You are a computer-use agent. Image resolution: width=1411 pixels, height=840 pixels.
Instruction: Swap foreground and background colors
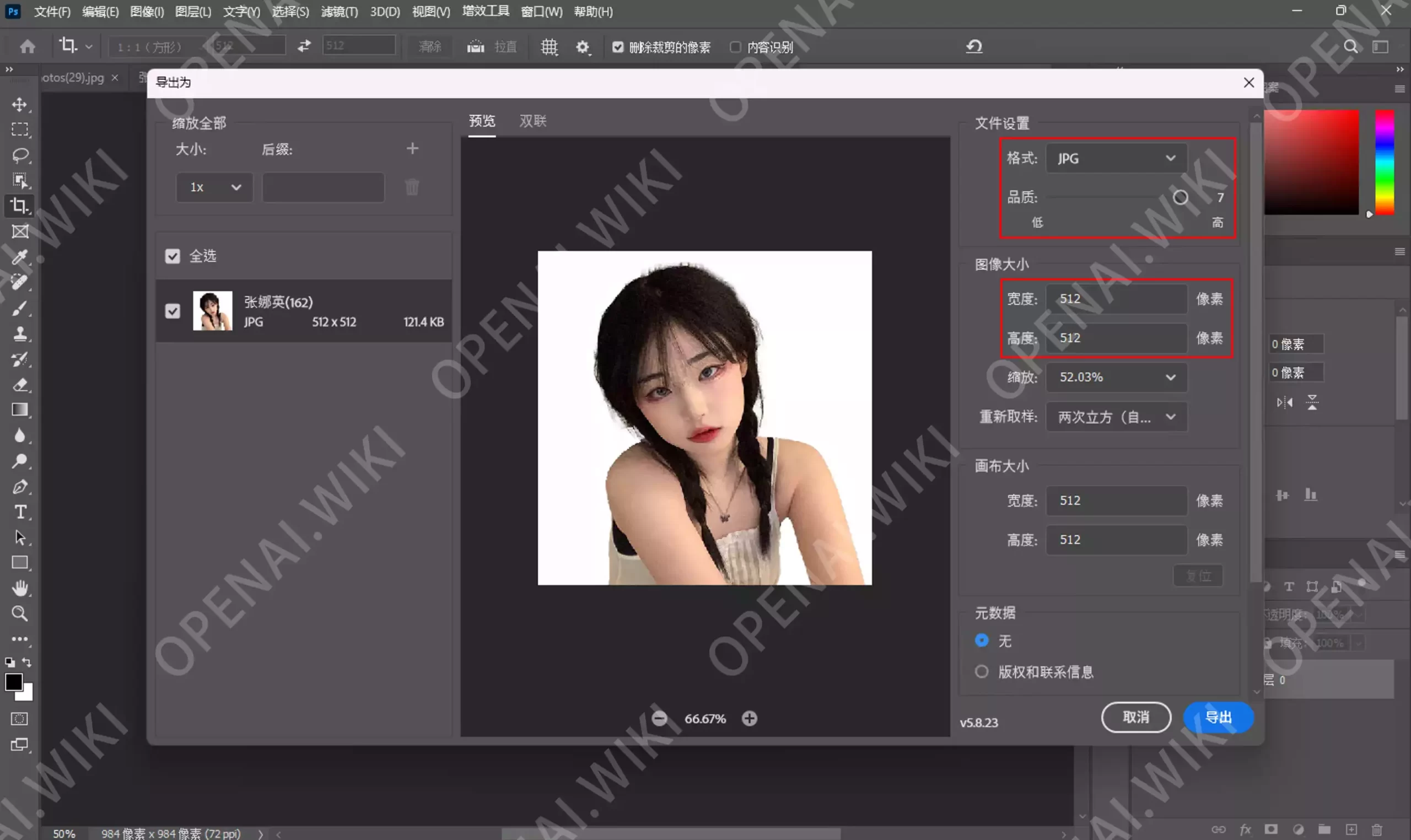[x=26, y=662]
